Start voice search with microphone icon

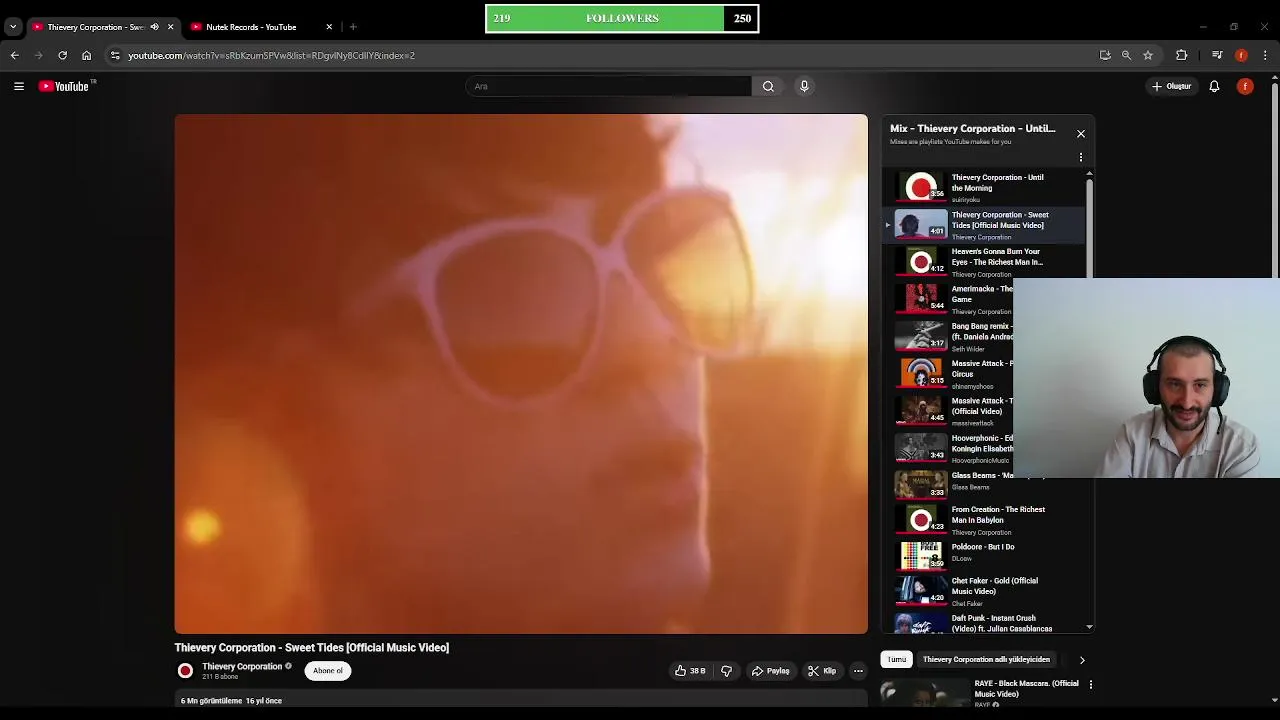click(804, 86)
